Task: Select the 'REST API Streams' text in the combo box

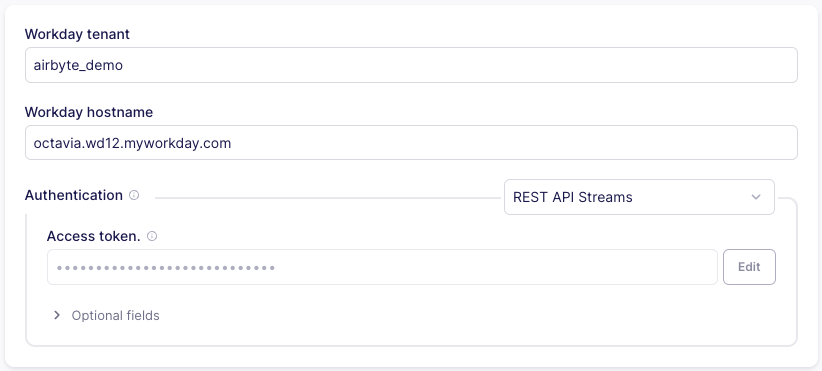Action: tap(572, 197)
